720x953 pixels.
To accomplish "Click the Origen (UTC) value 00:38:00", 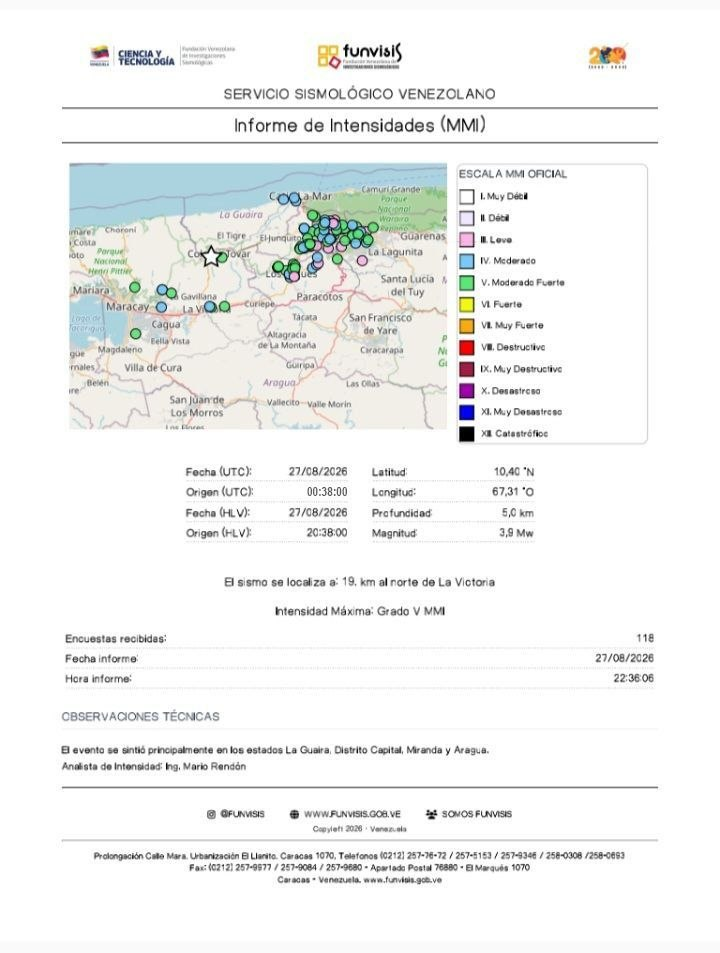I will click(x=327, y=492).
